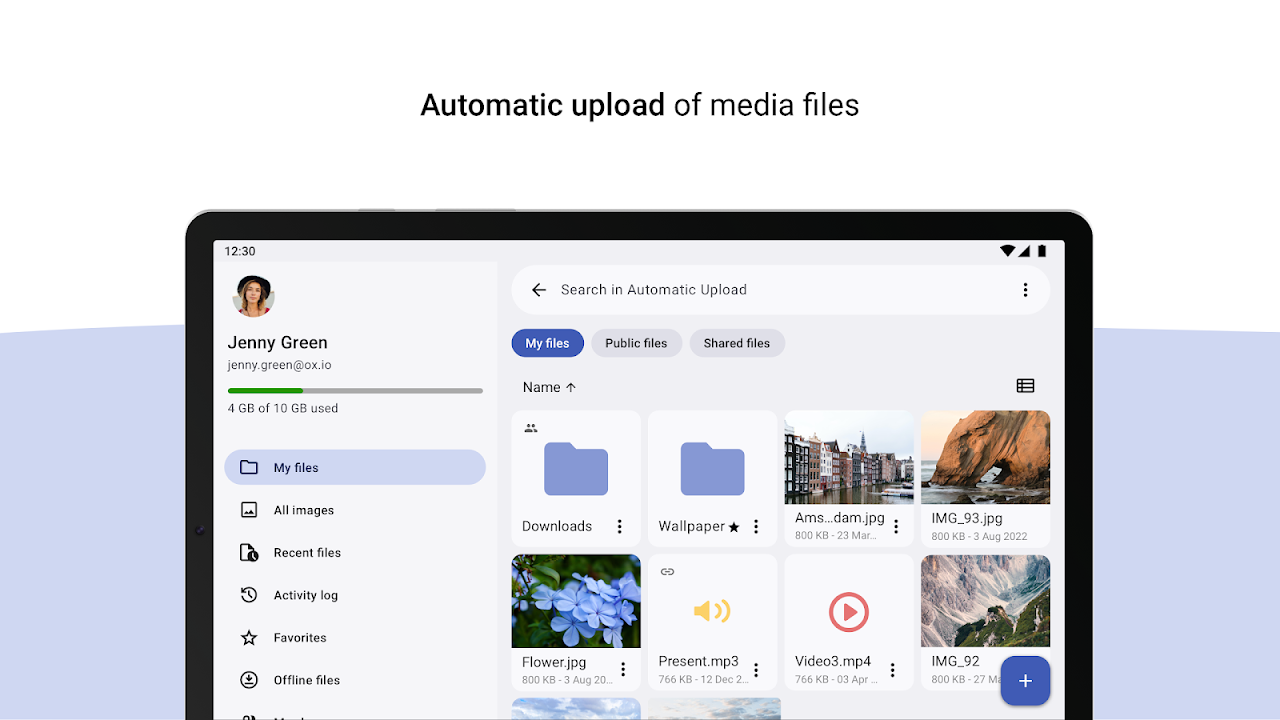Viewport: 1280px width, 720px height.
Task: Open the search bar overflow menu
Action: 1025,290
